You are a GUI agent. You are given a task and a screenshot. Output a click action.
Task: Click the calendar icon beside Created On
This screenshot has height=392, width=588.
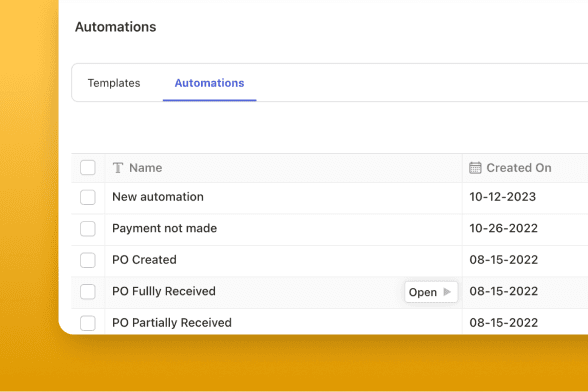point(475,168)
